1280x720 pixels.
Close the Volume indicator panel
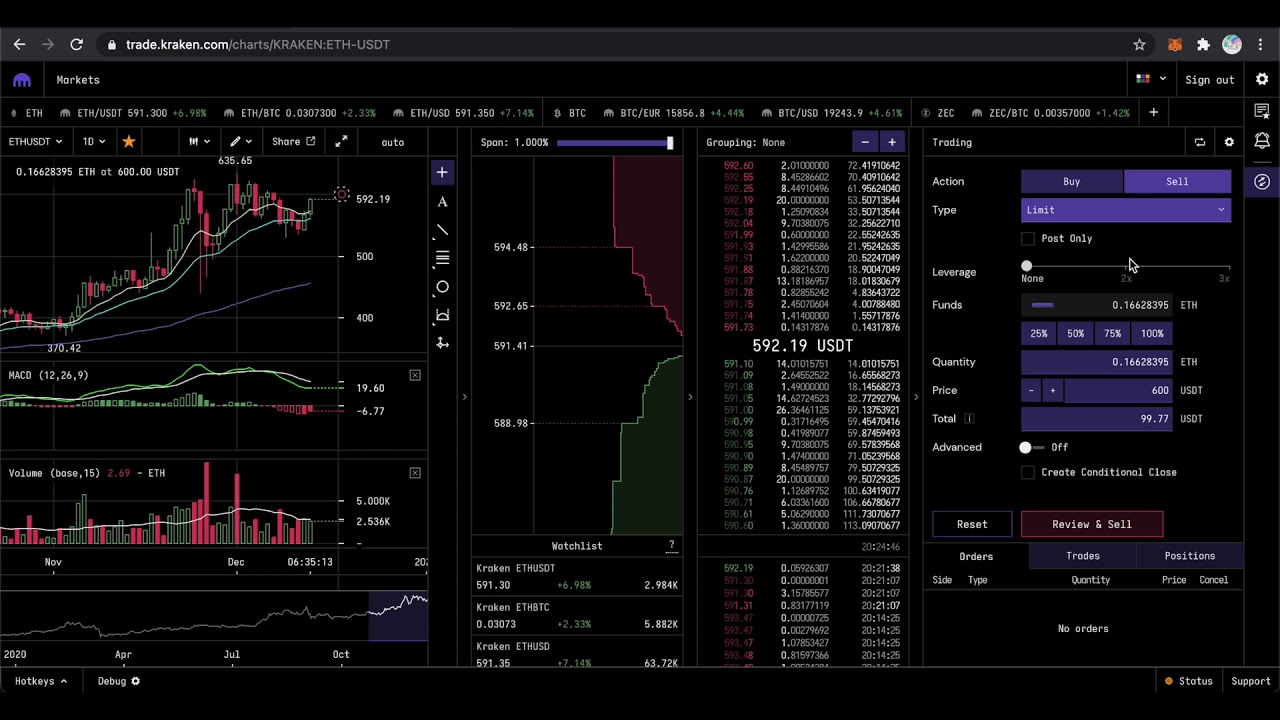[x=415, y=473]
